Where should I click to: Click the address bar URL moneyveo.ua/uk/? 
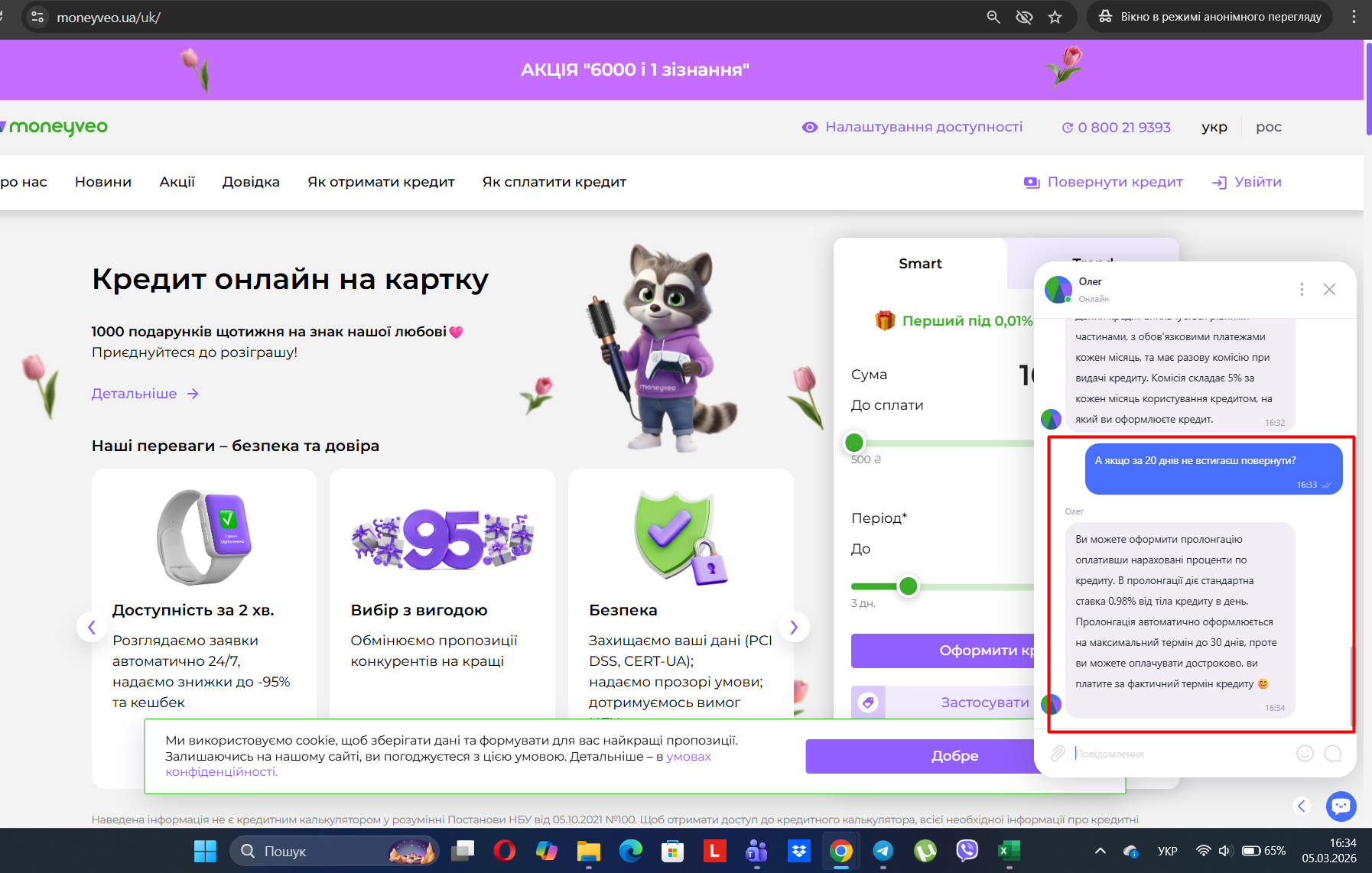click(x=109, y=17)
